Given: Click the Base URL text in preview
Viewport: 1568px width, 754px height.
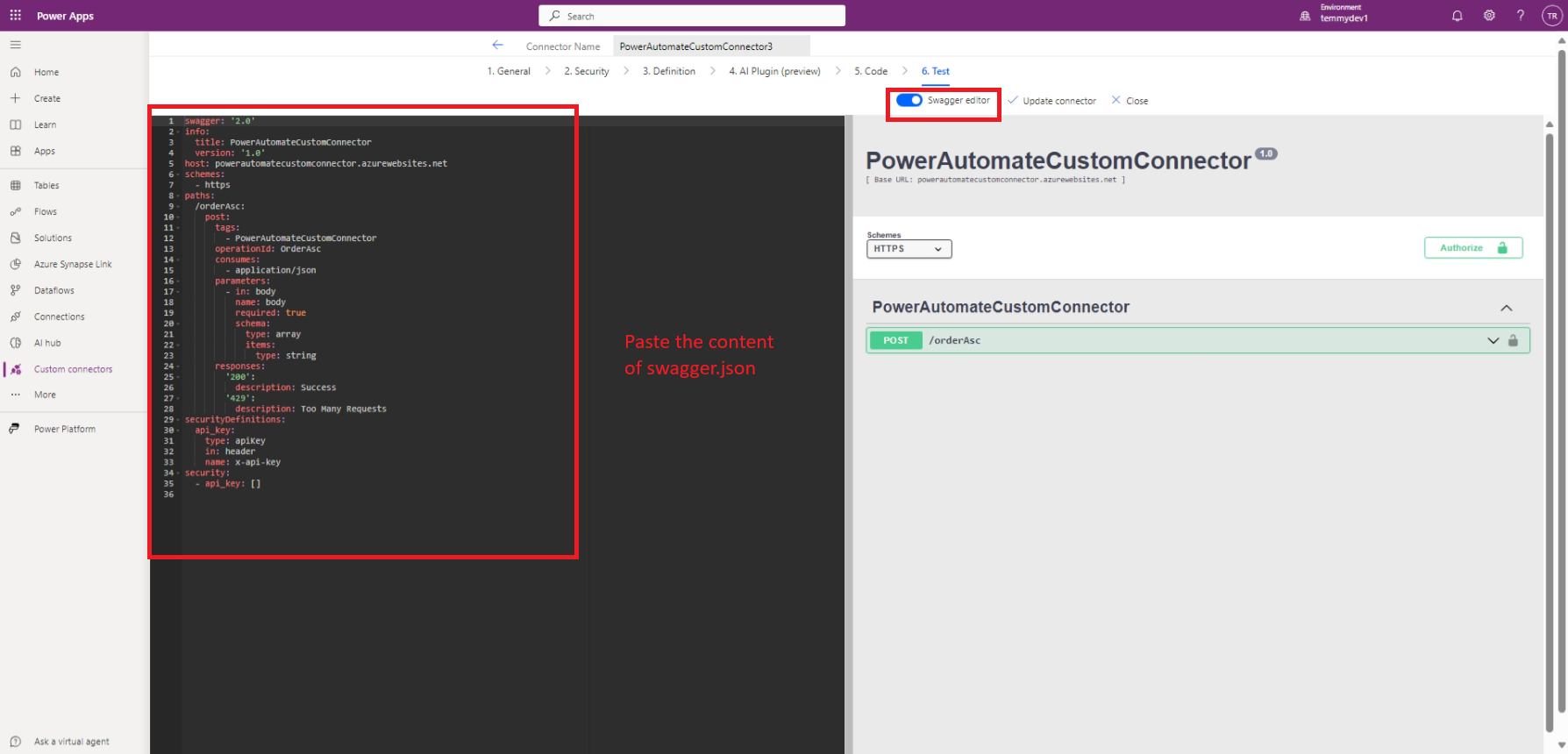Looking at the screenshot, I should point(995,180).
